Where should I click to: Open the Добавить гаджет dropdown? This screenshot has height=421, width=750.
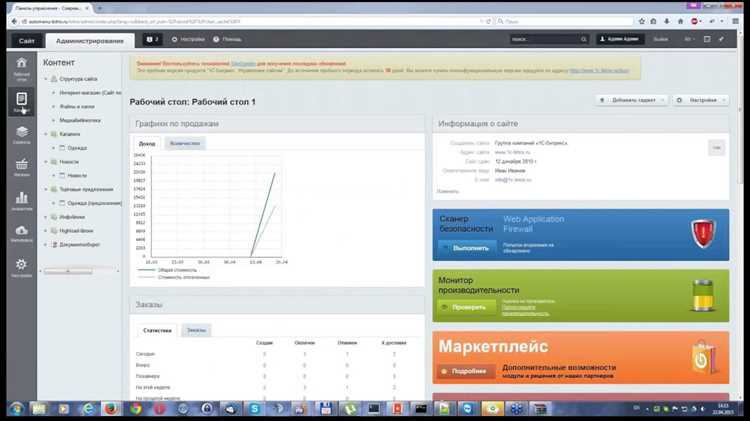coord(631,100)
